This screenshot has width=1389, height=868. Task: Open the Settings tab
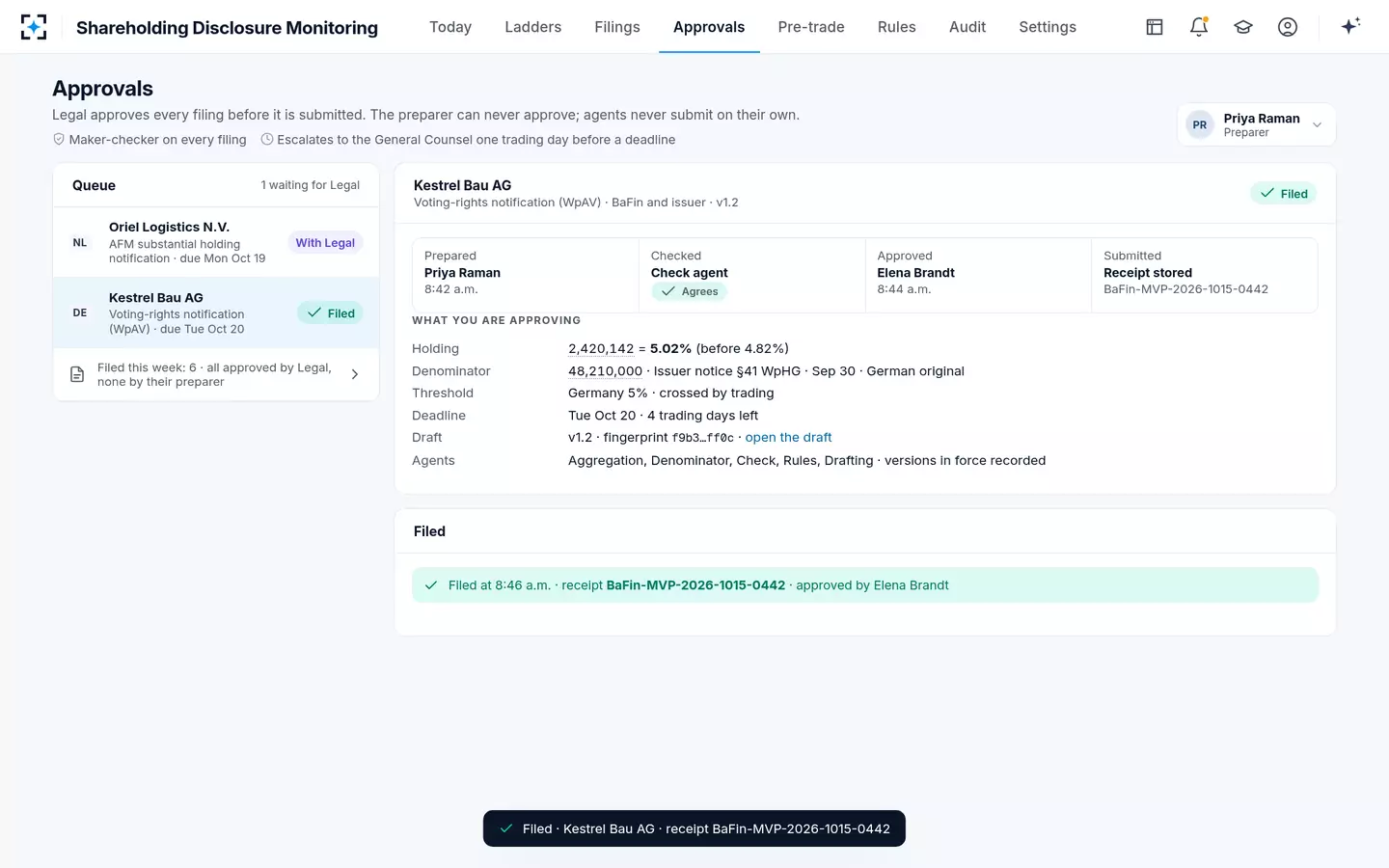pyautogui.click(x=1048, y=27)
